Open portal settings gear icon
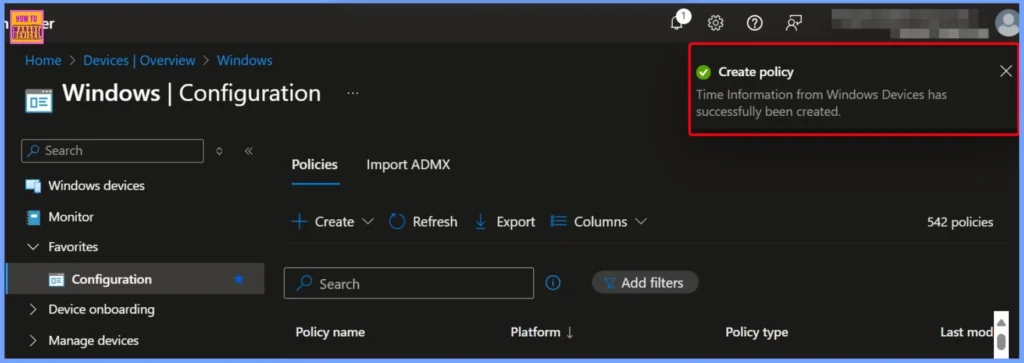The image size is (1024, 363). (716, 24)
